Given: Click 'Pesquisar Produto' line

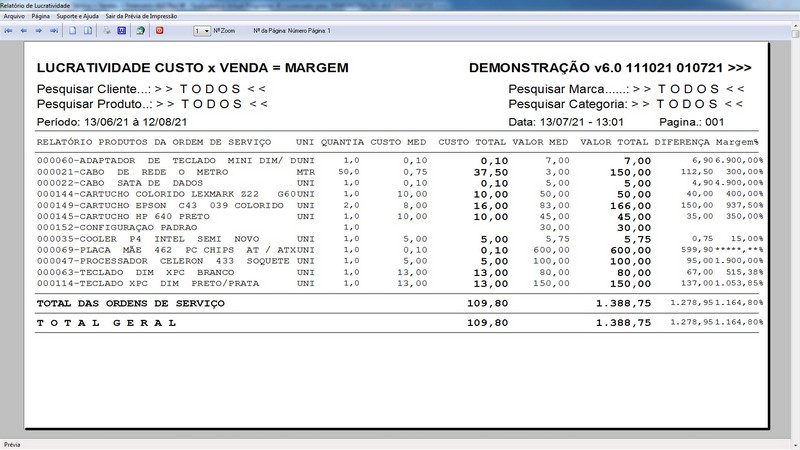Looking at the screenshot, I should click(x=153, y=104).
